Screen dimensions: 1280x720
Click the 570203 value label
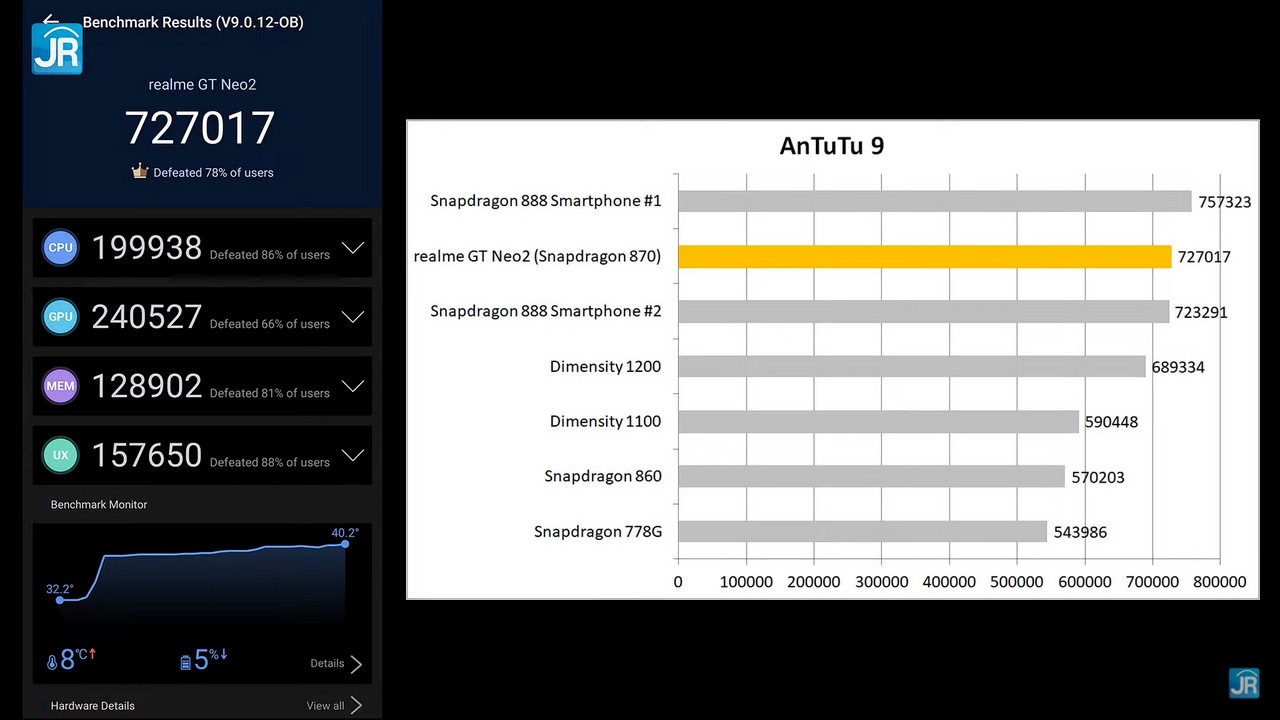pos(1098,477)
